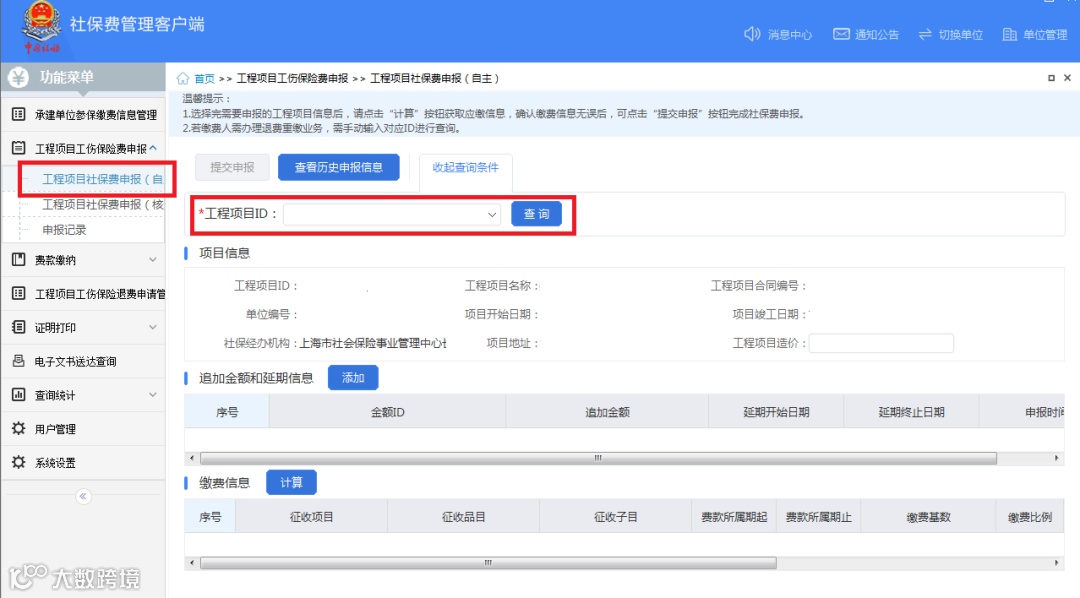The height and width of the screenshot is (598, 1080).
Task: Open the 消息中心 message center icon
Action: coord(752,33)
